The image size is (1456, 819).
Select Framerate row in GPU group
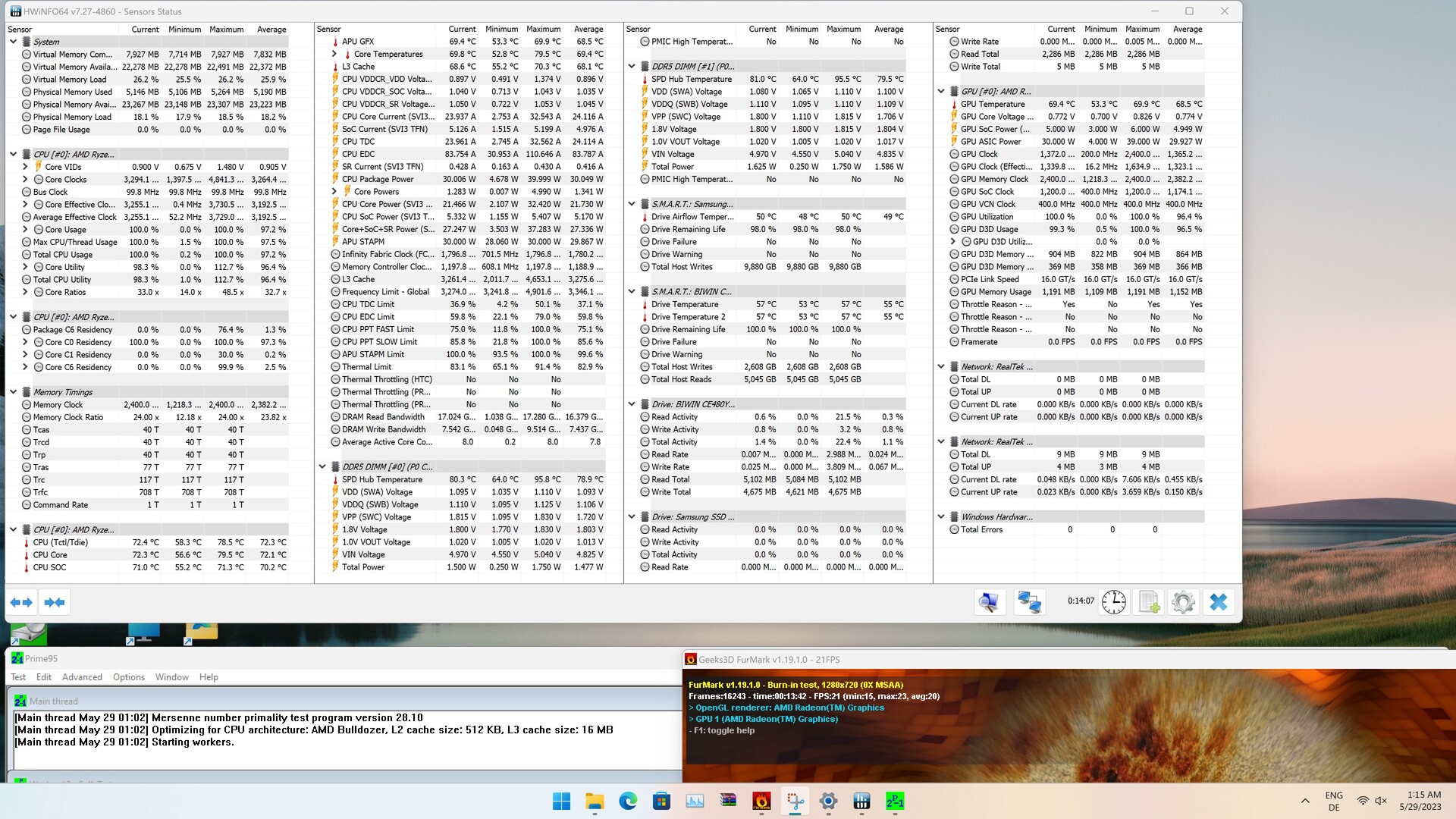pos(1076,342)
